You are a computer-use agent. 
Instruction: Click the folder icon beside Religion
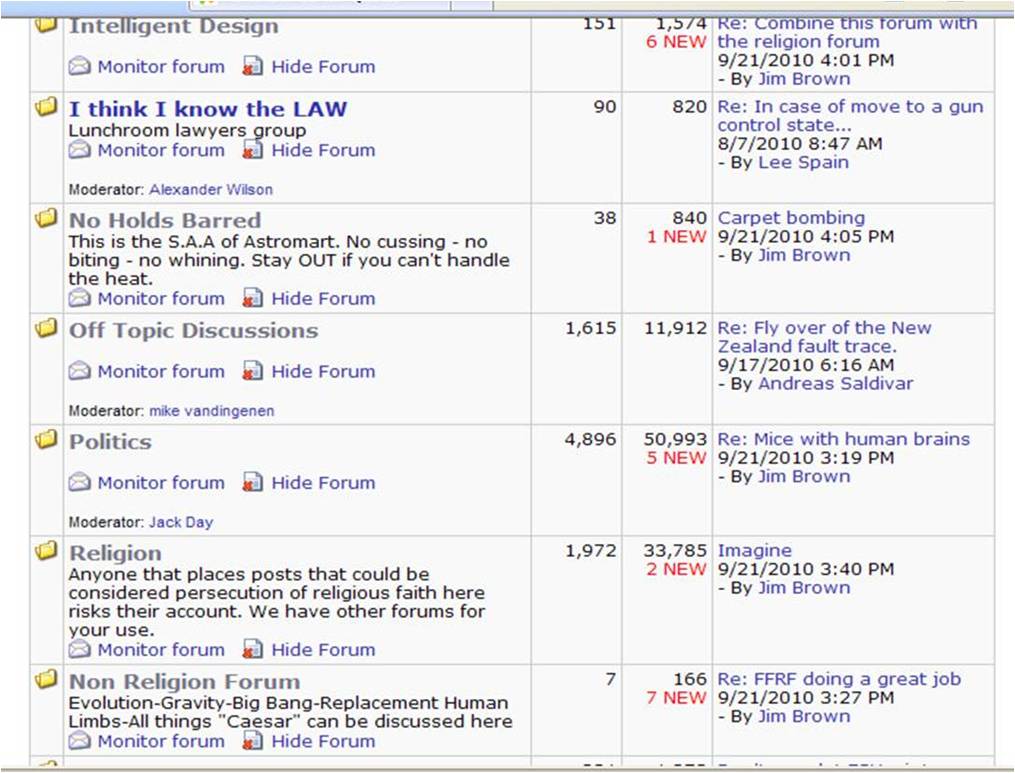[x=46, y=550]
